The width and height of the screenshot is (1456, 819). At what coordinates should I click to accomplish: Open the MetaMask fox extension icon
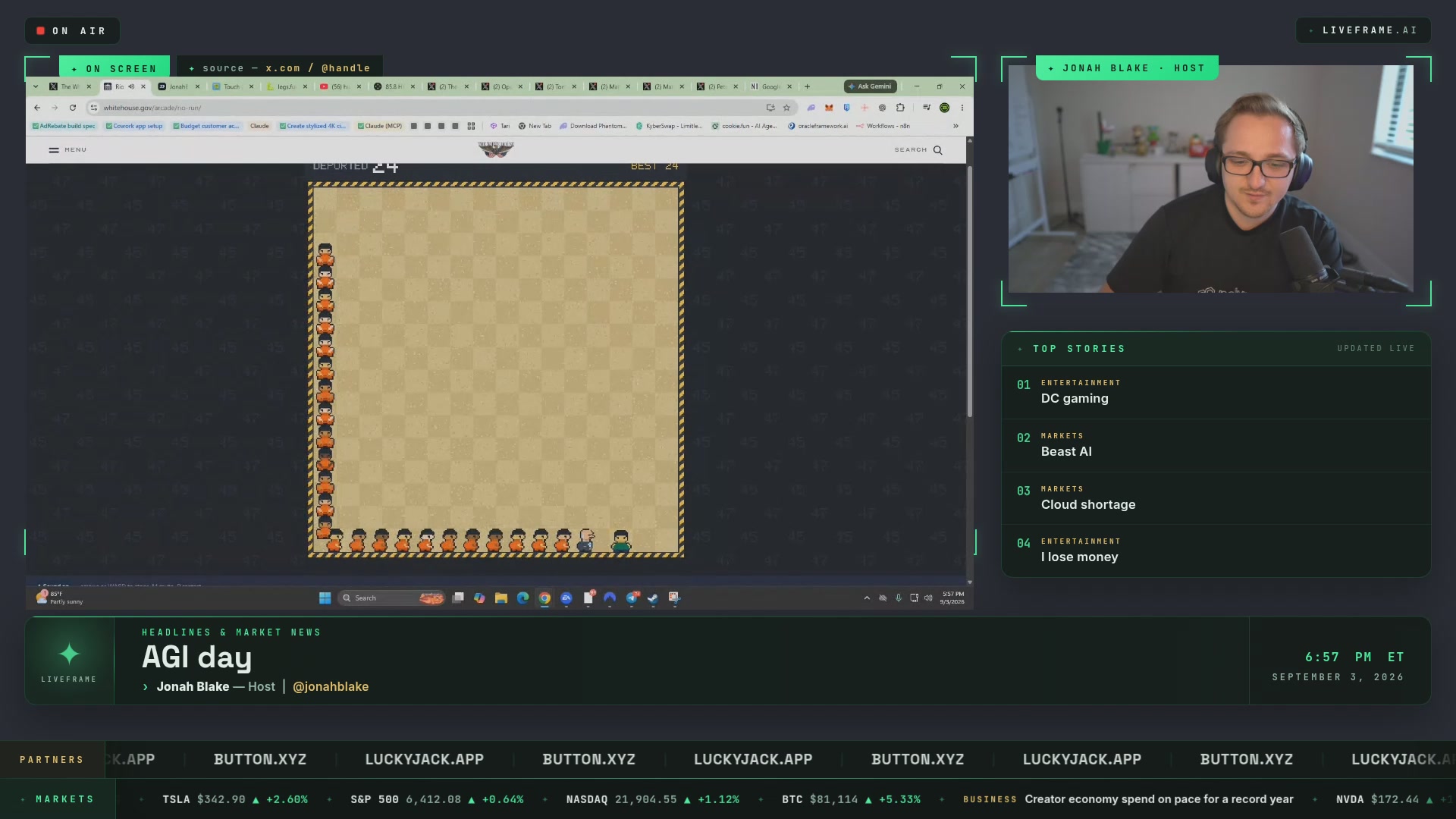829,108
